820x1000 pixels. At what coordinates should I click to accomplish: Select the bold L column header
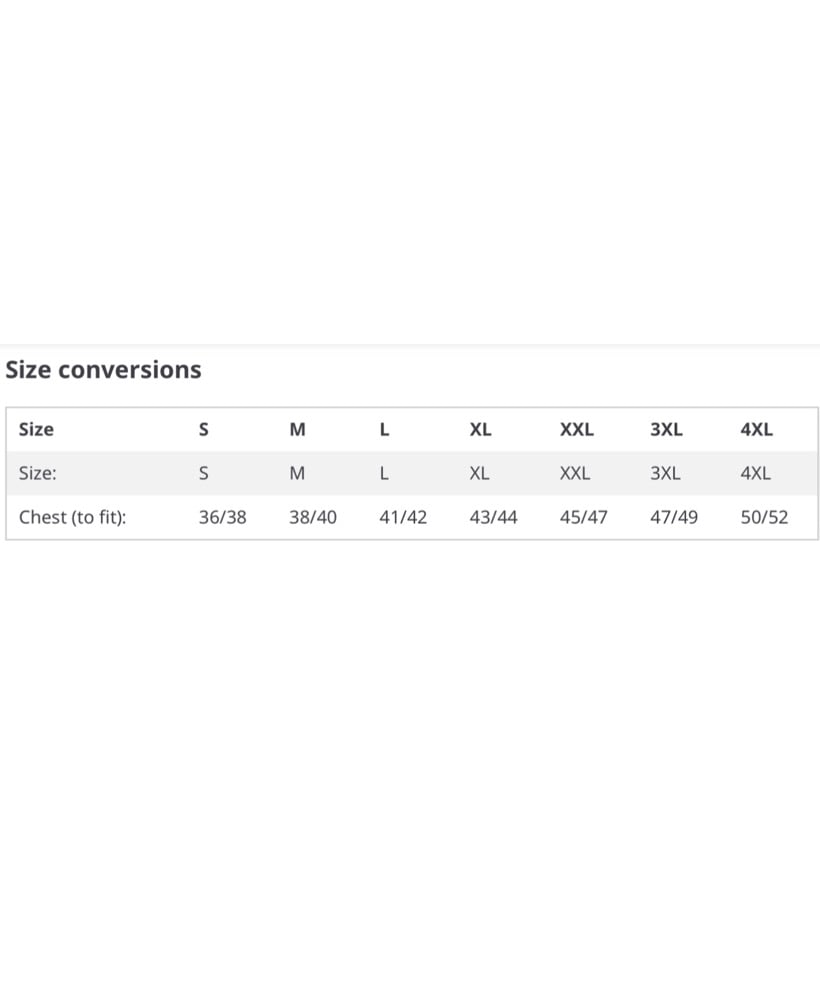(384, 429)
